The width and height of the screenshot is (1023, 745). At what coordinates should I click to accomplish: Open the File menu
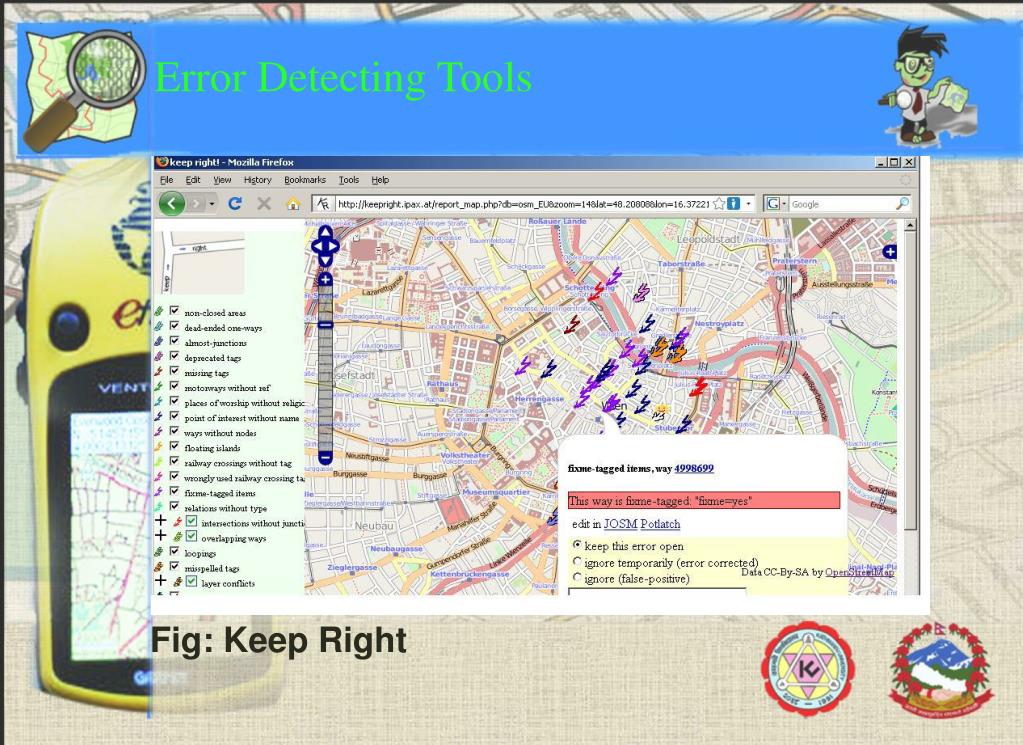click(167, 180)
